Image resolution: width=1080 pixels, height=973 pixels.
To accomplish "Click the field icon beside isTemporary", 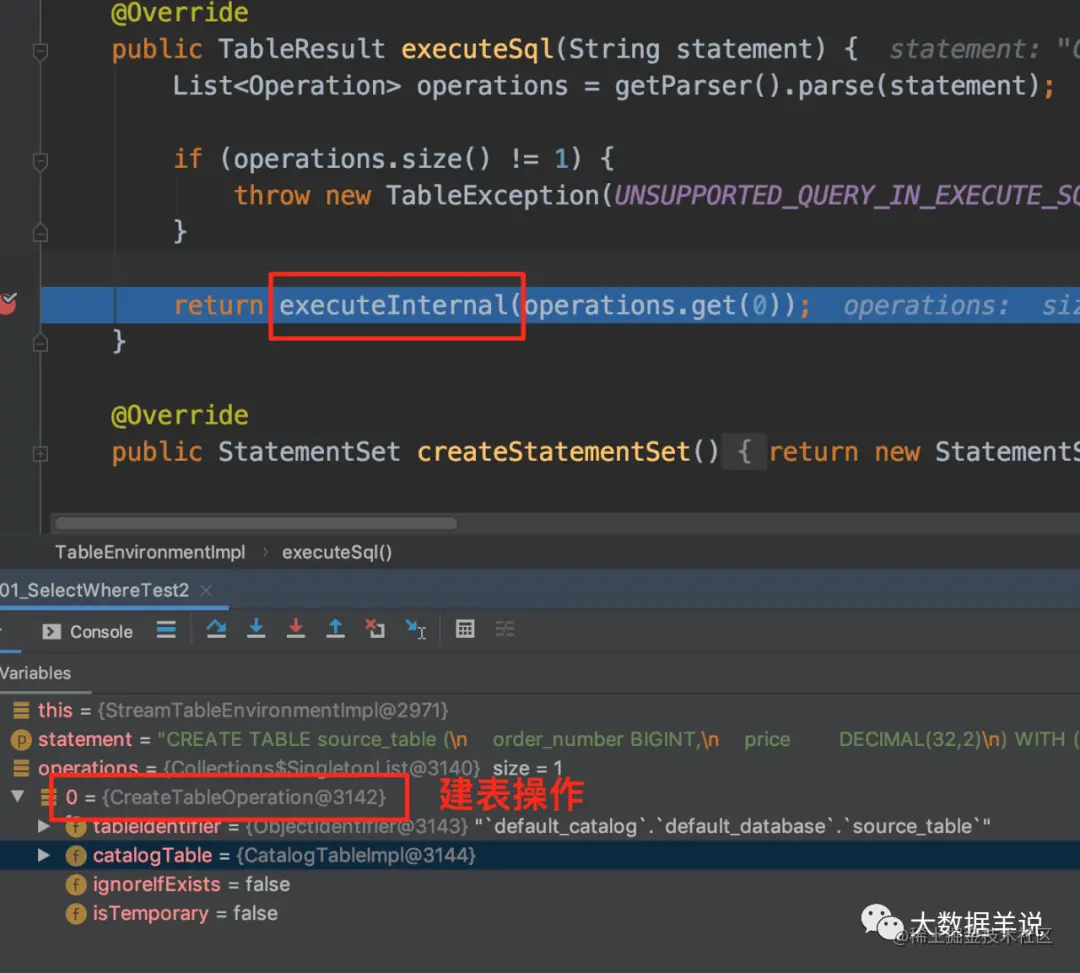I will [76, 913].
